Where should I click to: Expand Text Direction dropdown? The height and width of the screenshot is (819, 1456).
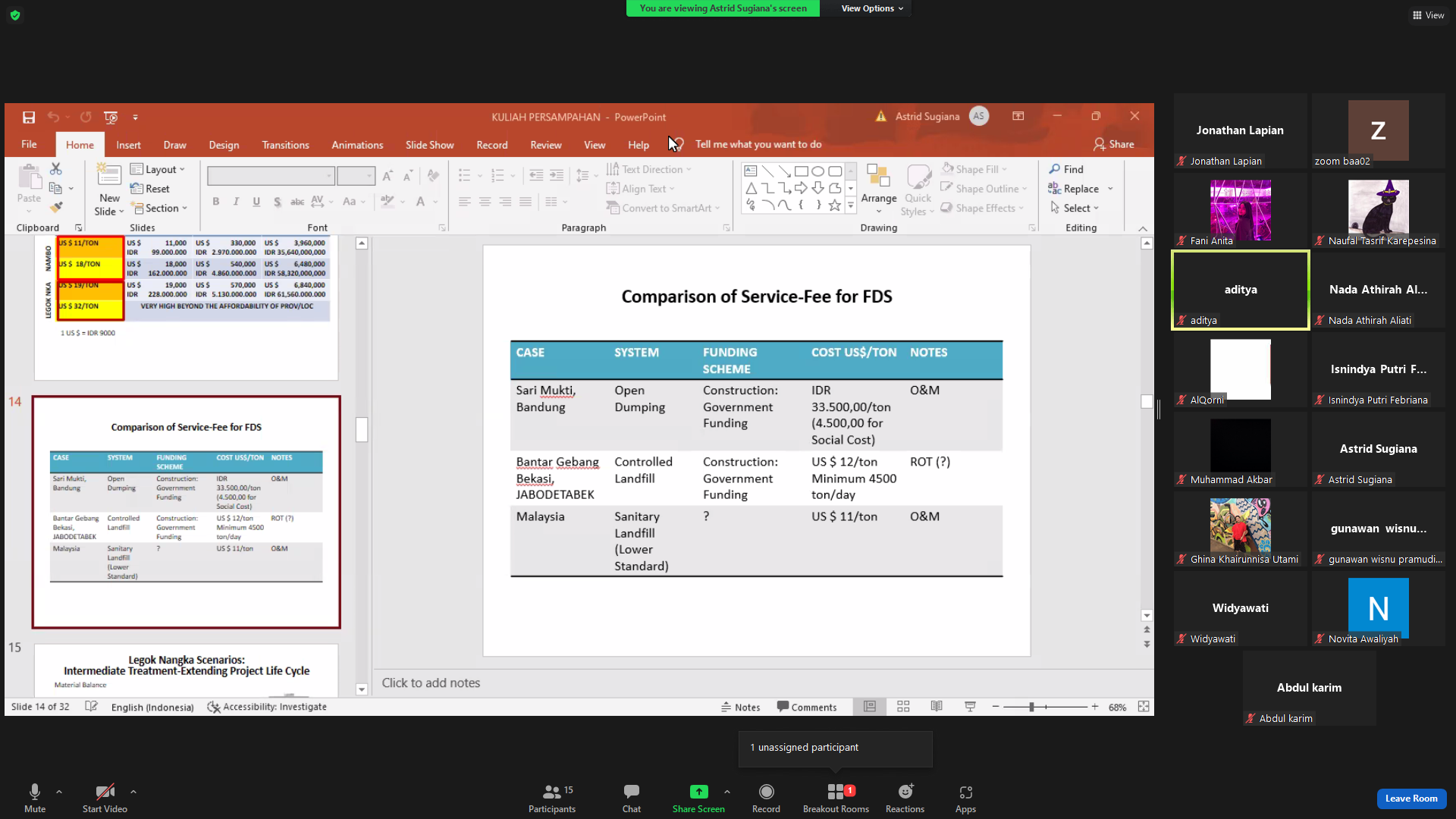(x=649, y=169)
